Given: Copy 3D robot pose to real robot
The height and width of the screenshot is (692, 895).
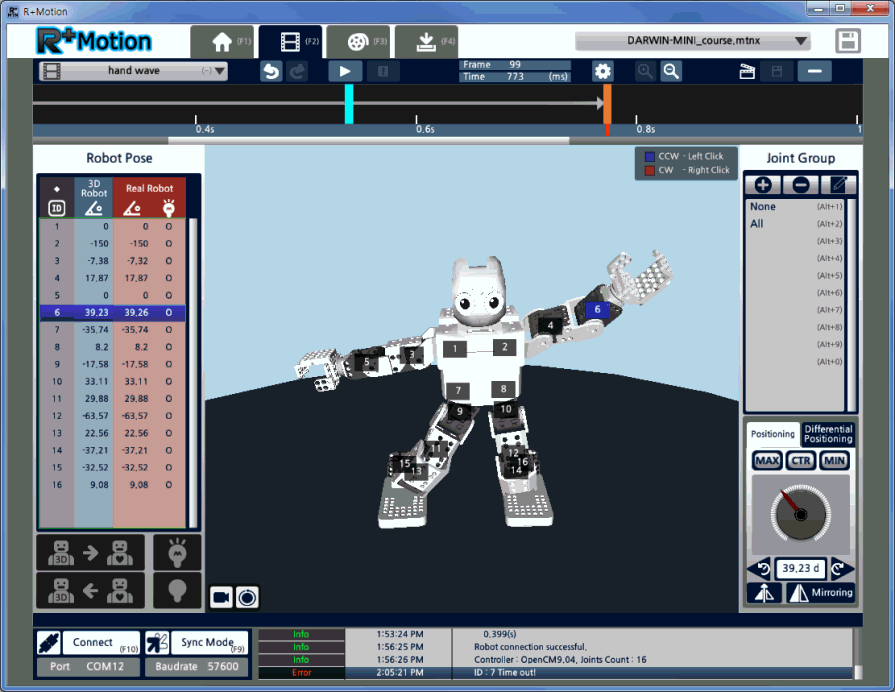Looking at the screenshot, I should pyautogui.click(x=91, y=552).
